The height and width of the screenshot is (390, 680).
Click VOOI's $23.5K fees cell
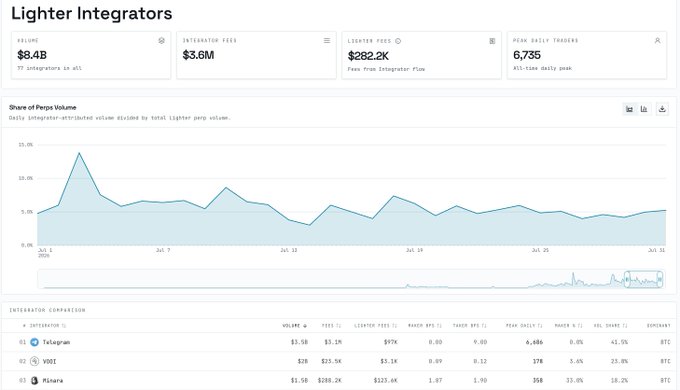click(x=331, y=361)
